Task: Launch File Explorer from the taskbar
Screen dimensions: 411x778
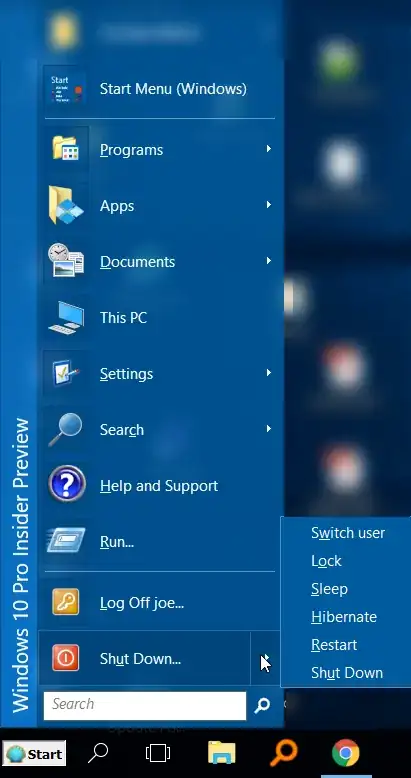Action: pos(221,753)
